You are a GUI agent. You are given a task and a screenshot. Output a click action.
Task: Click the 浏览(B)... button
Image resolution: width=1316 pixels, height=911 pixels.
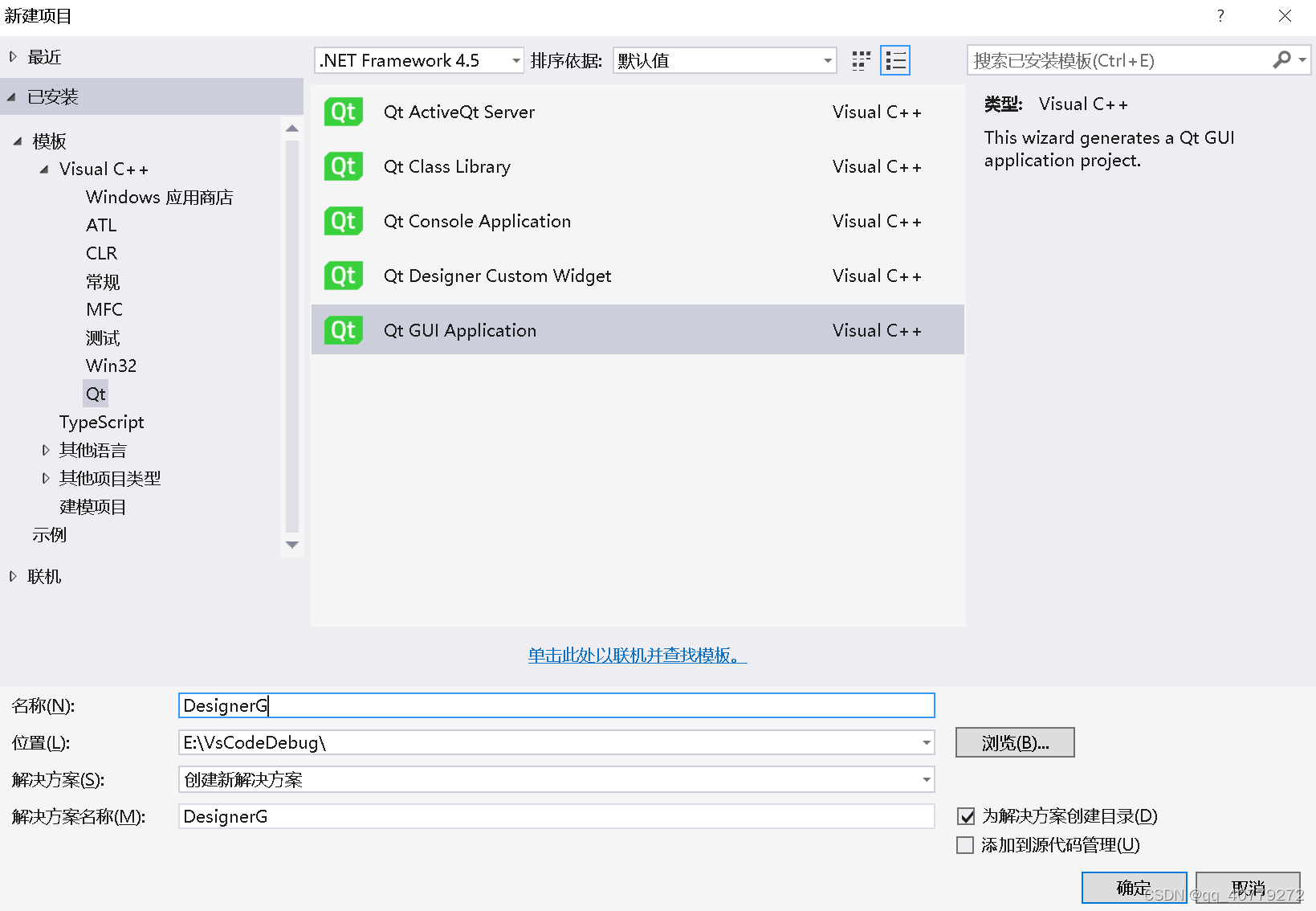pos(1015,743)
